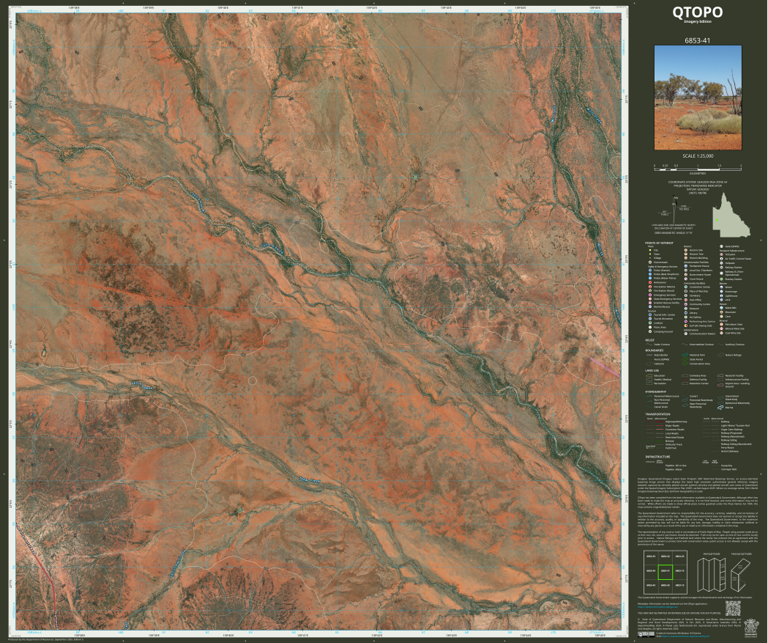Click the vertical folds diagram
The width and height of the screenshot is (768, 643).
click(711, 575)
